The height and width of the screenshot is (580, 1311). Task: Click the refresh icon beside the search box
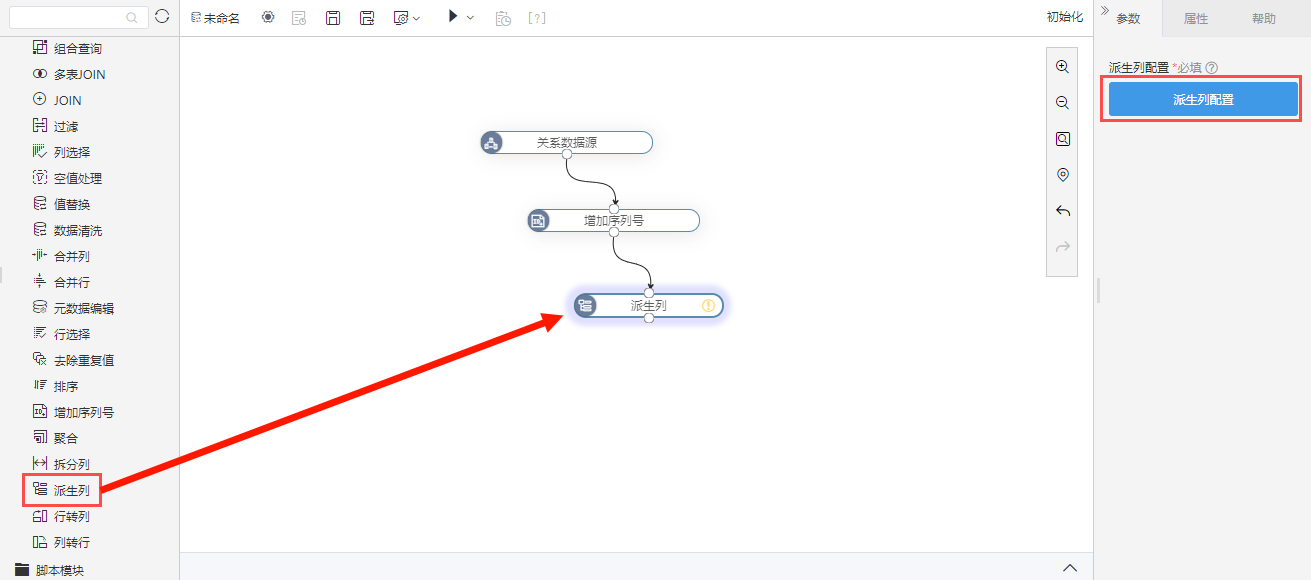[162, 17]
